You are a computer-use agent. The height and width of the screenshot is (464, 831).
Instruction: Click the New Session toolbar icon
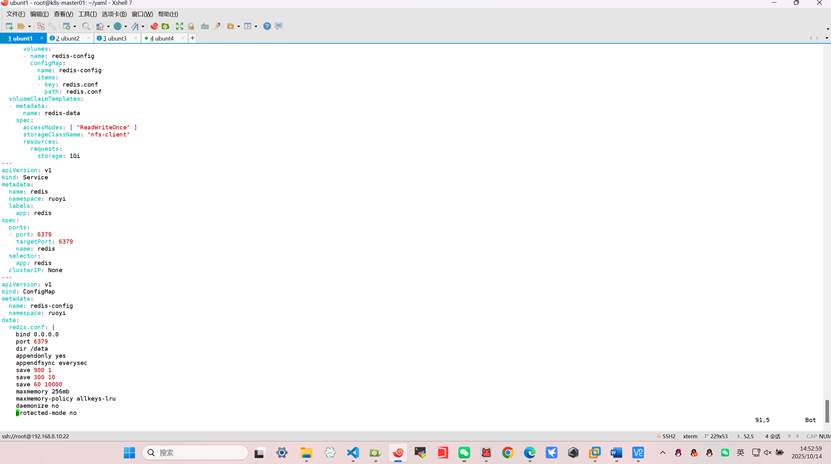point(9,26)
